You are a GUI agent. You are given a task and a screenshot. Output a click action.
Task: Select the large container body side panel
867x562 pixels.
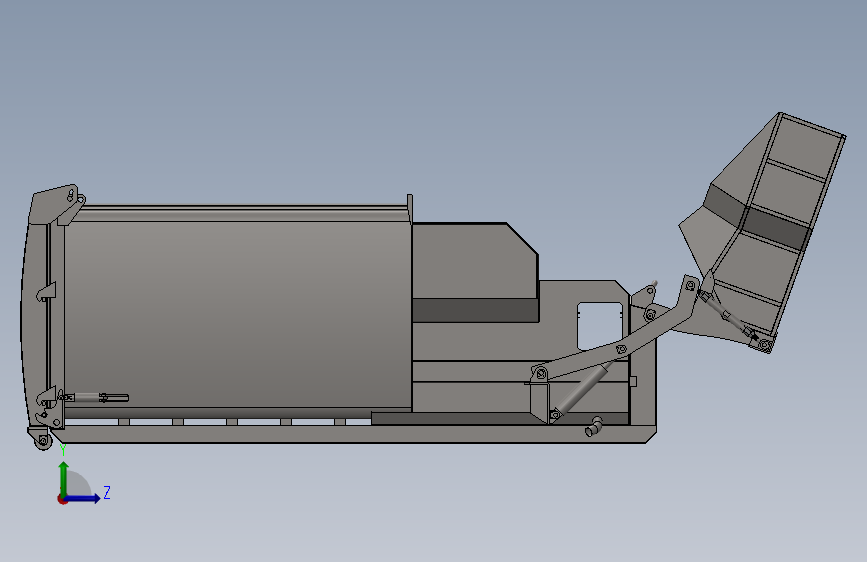click(x=238, y=313)
